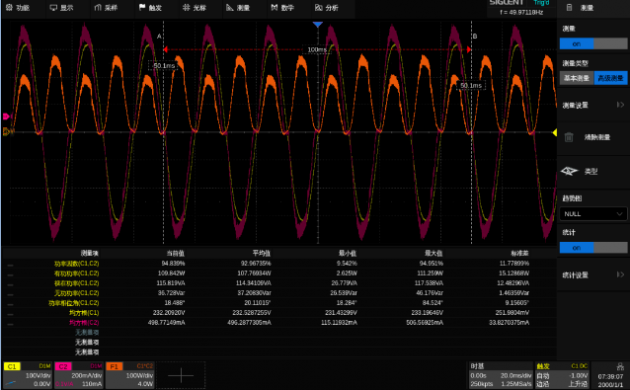Select 高级测量 advanced measurement mode

pyautogui.click(x=610, y=78)
